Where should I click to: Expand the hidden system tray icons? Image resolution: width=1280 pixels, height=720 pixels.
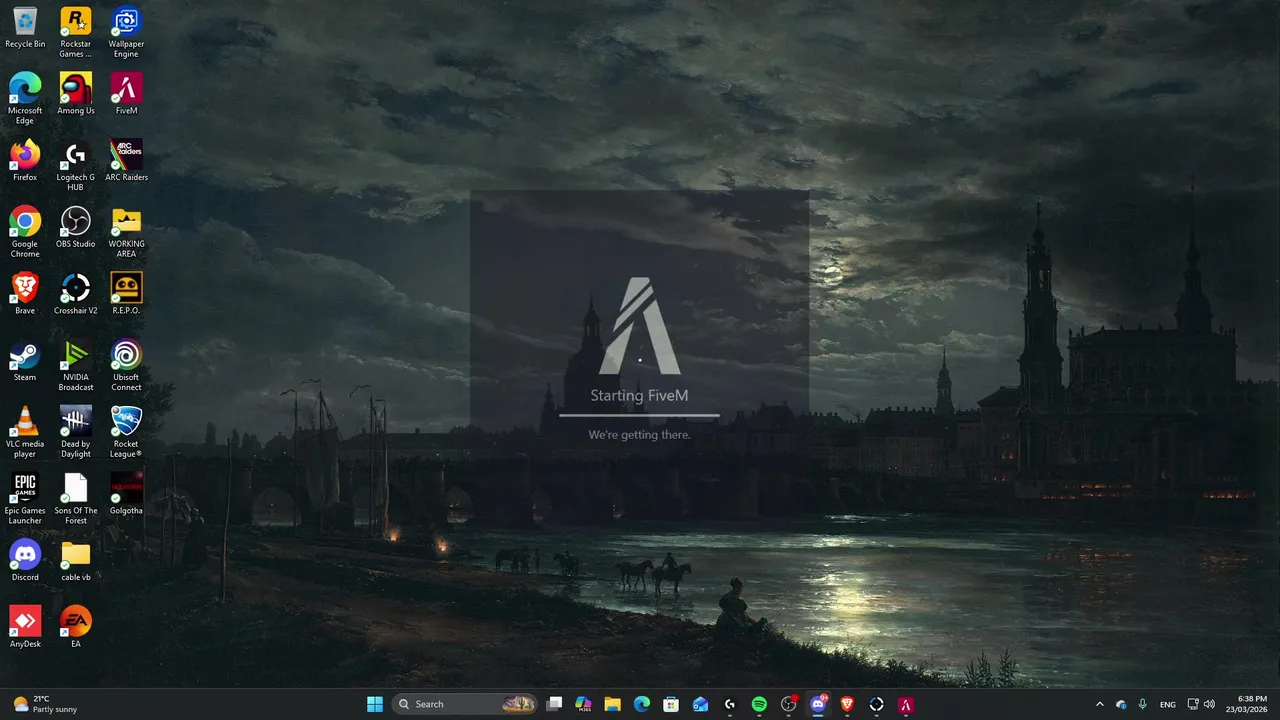pos(1100,704)
